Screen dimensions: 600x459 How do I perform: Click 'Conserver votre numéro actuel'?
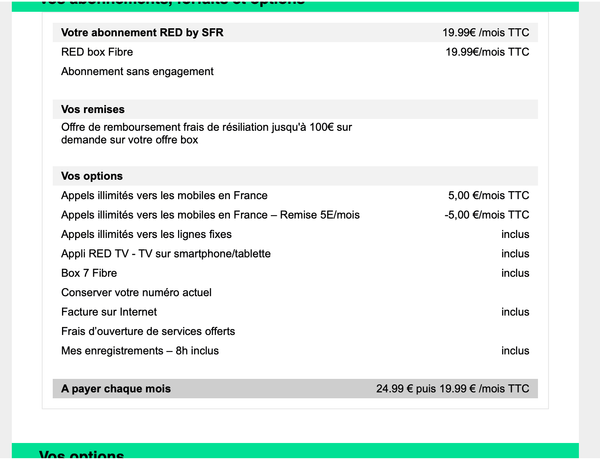136,293
